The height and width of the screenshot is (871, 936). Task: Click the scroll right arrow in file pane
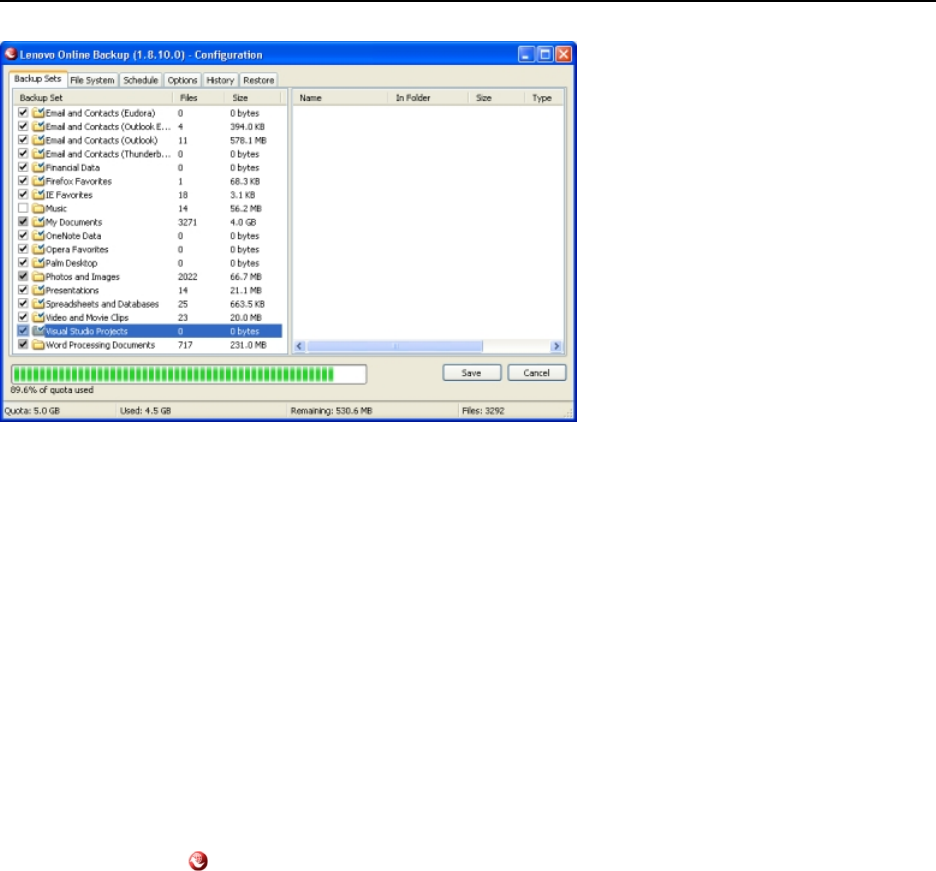pos(556,346)
